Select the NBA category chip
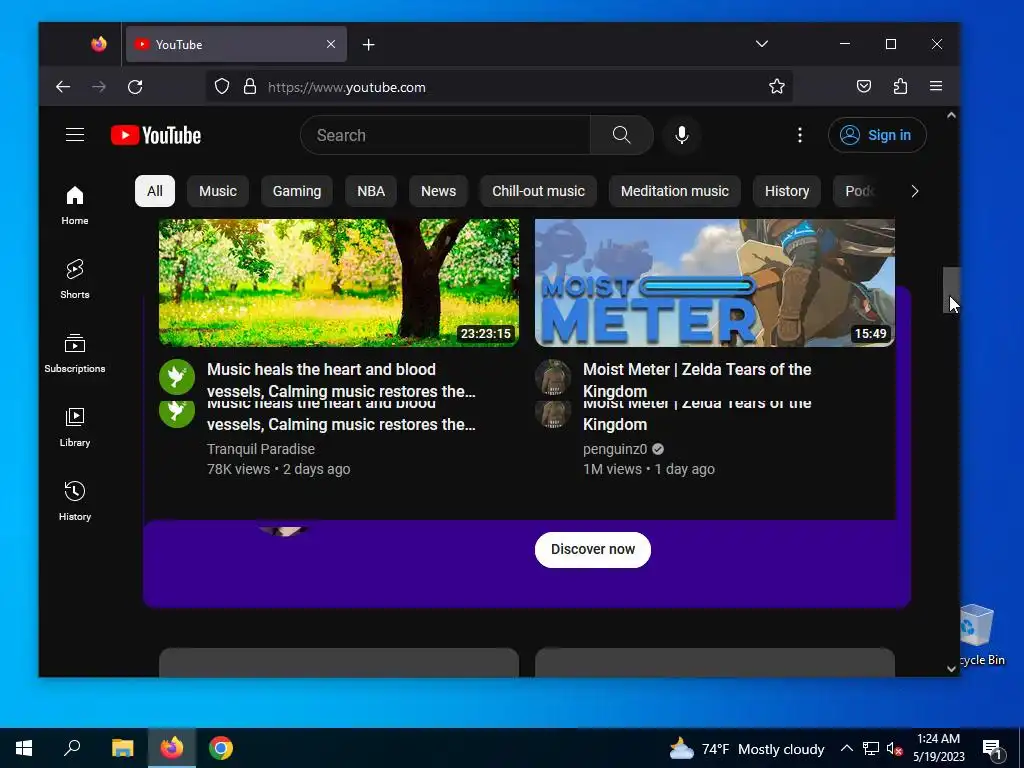1024x768 pixels. pyautogui.click(x=371, y=191)
